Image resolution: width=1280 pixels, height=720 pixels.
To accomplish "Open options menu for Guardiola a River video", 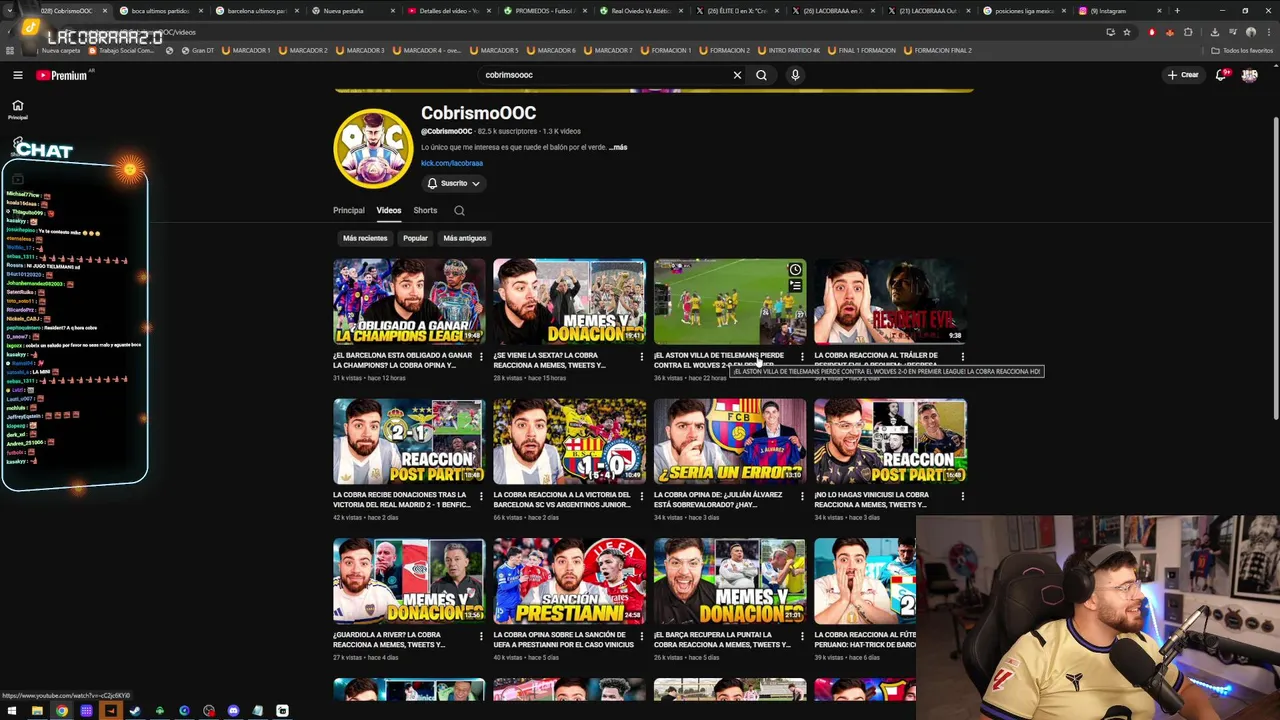I will pyautogui.click(x=481, y=636).
